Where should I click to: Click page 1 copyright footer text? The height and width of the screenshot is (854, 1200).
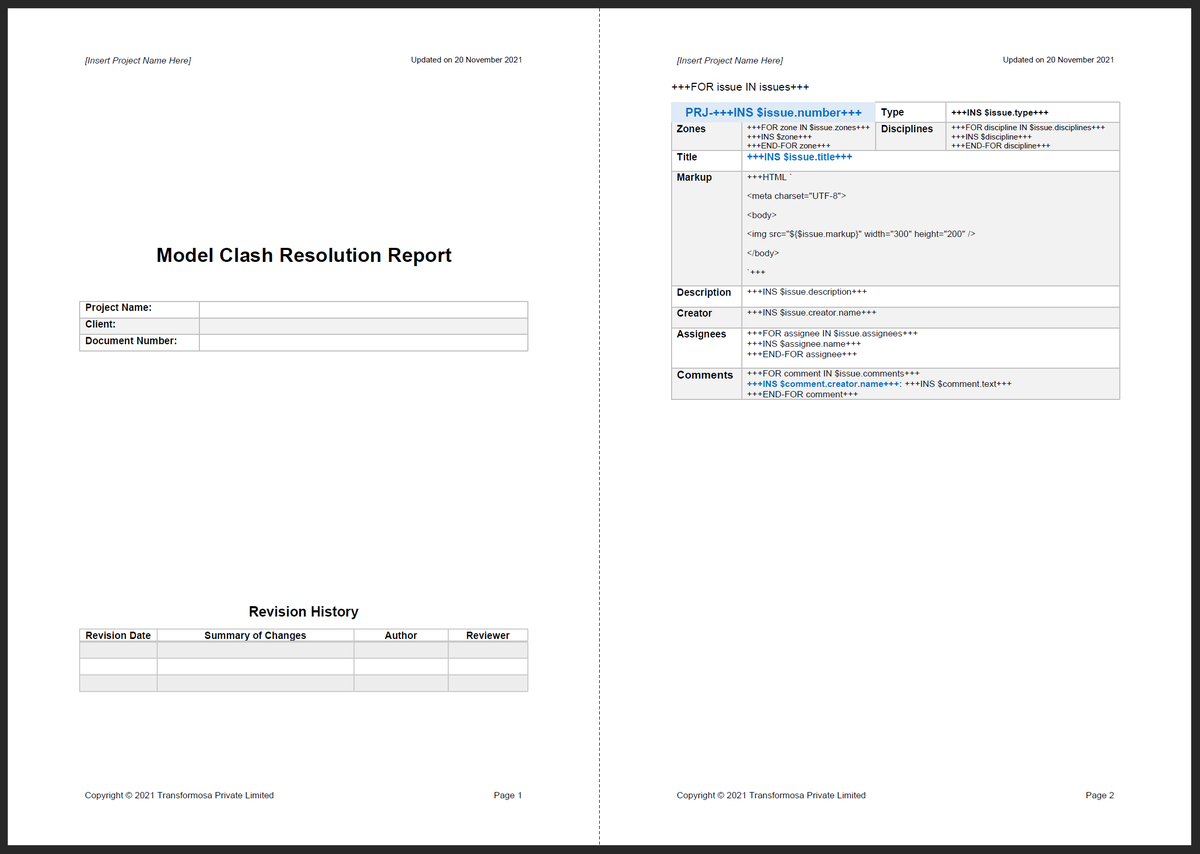(x=179, y=795)
